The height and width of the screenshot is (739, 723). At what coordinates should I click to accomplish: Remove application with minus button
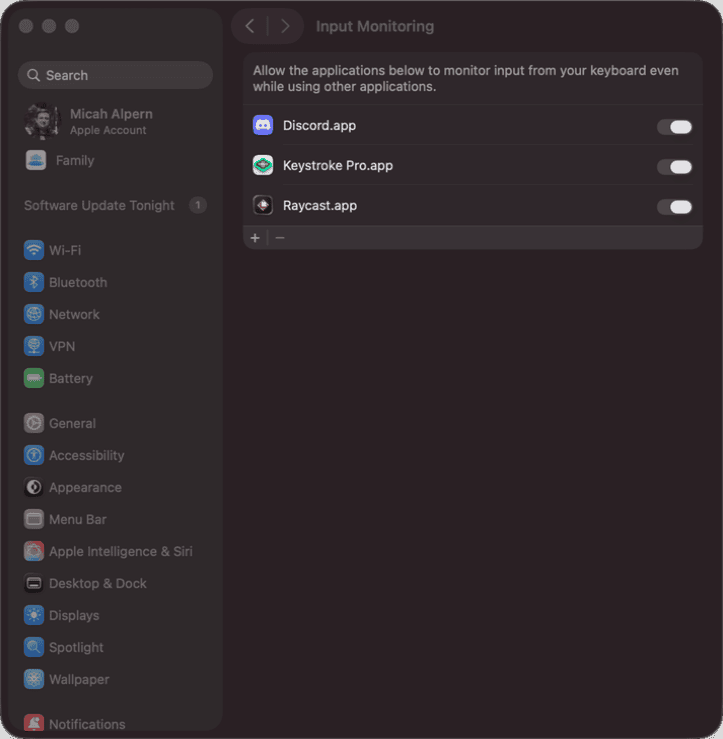tap(280, 238)
